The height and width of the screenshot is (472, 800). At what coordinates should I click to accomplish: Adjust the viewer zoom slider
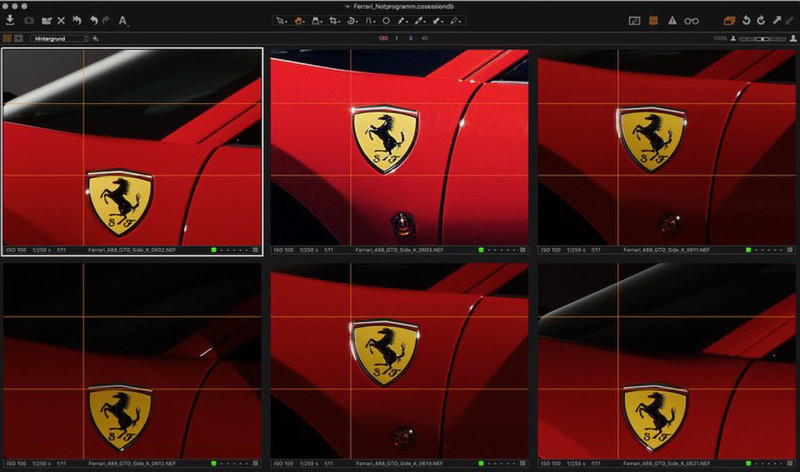tap(762, 39)
